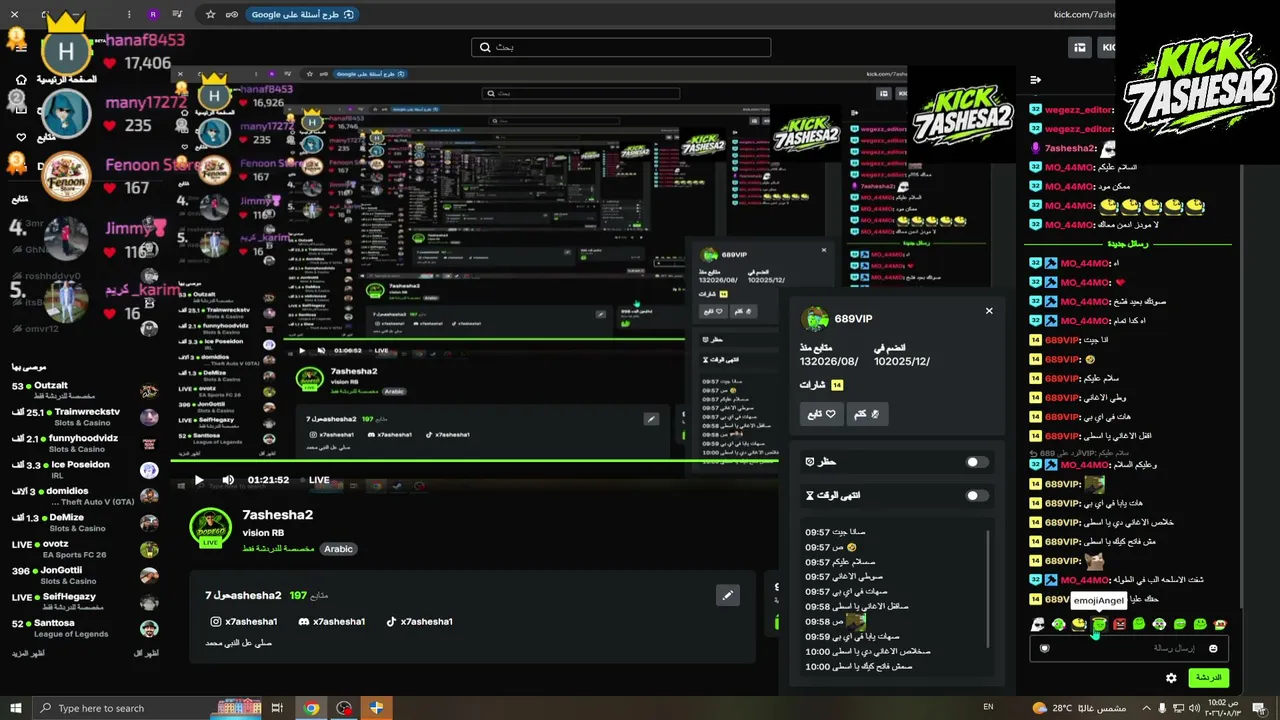
Task: Open the emoji picker in chat input
Action: point(1213,648)
